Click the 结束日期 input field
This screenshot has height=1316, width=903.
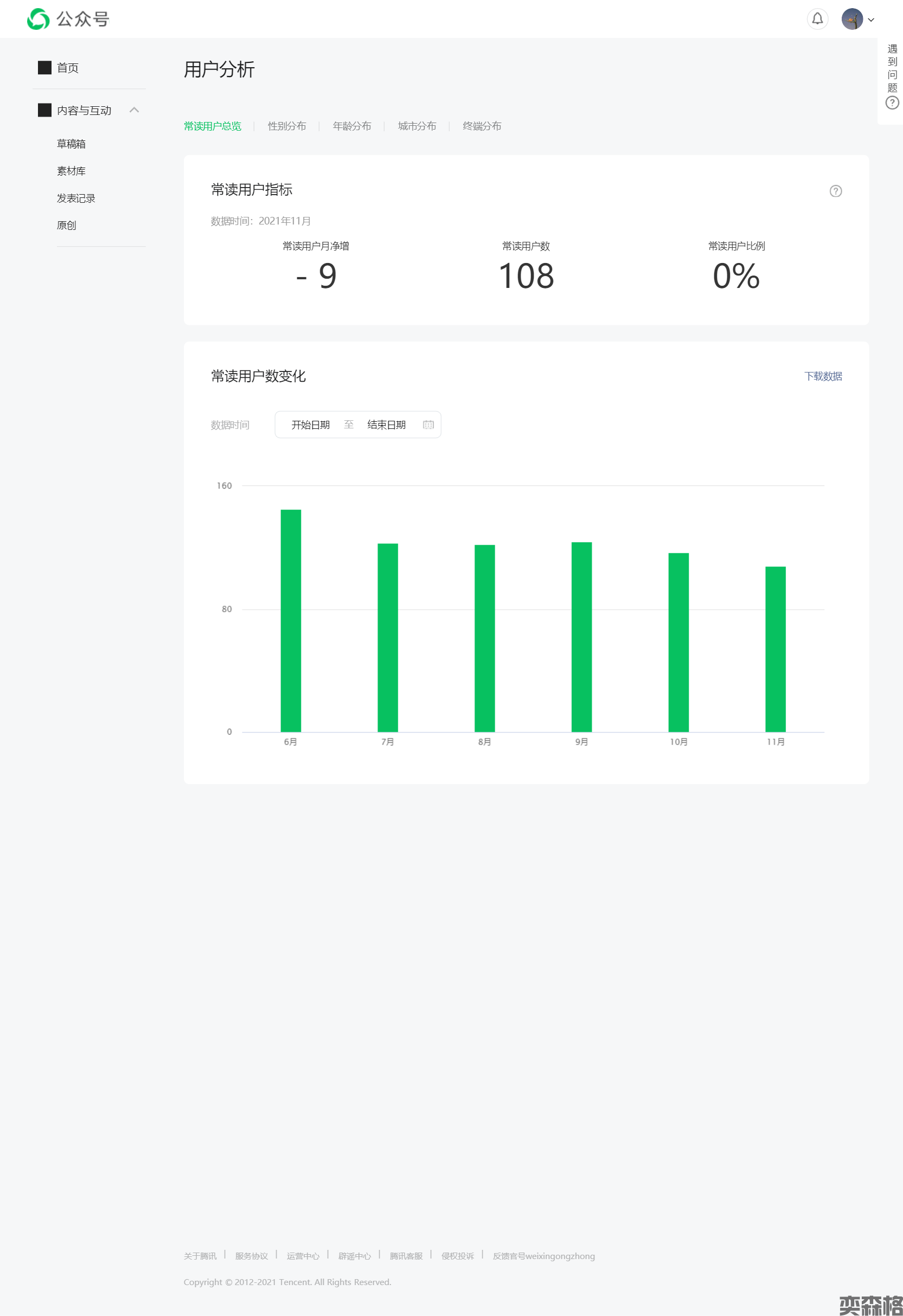click(386, 425)
